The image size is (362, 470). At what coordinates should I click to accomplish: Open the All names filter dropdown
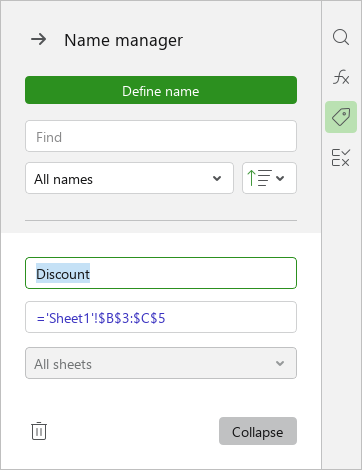(129, 178)
